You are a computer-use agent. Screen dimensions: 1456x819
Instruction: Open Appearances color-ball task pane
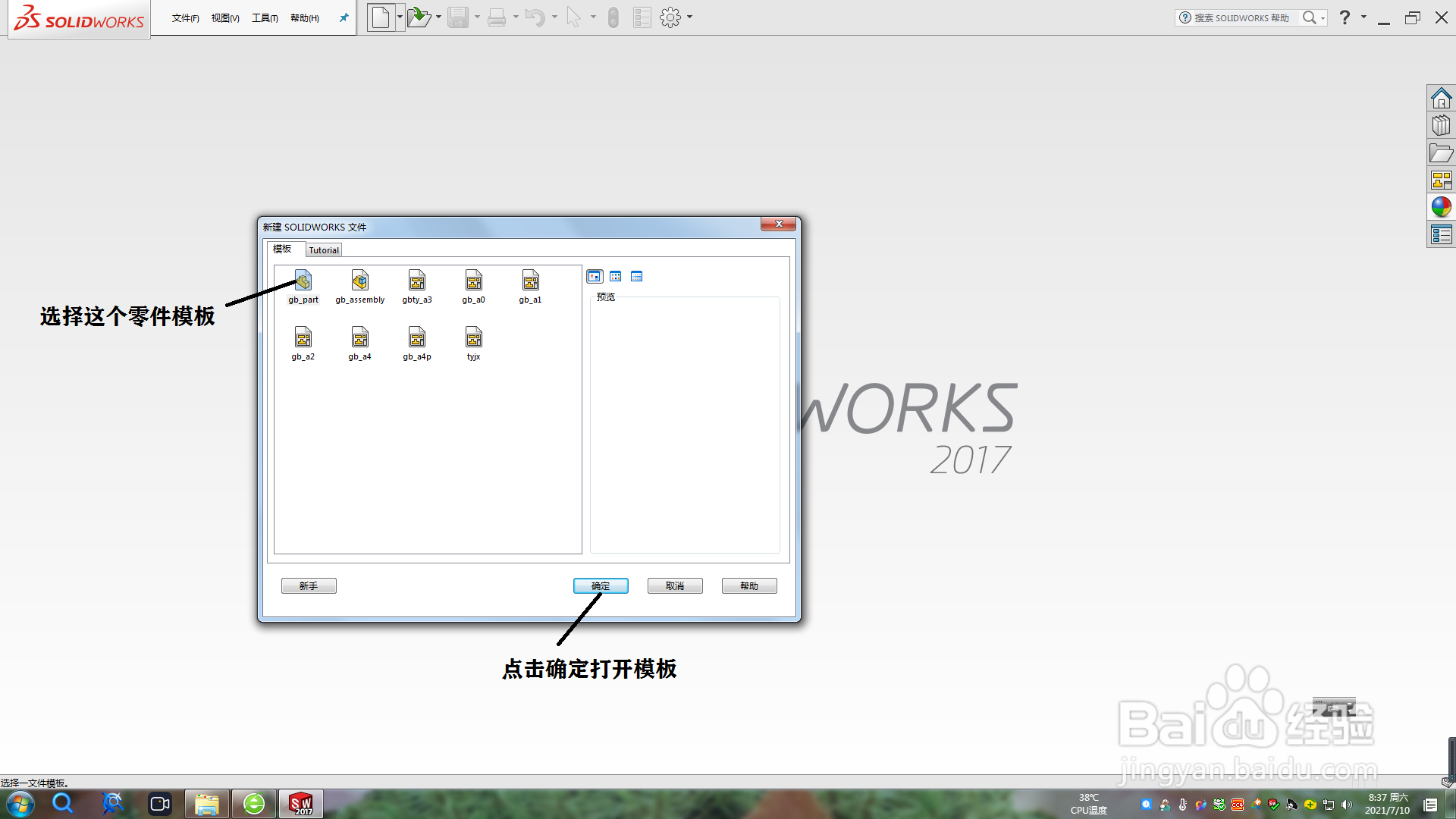tap(1441, 207)
